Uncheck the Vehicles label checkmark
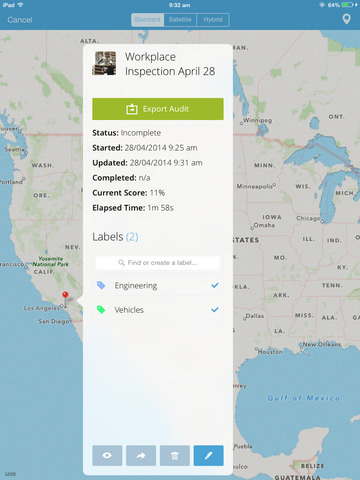 tap(215, 310)
